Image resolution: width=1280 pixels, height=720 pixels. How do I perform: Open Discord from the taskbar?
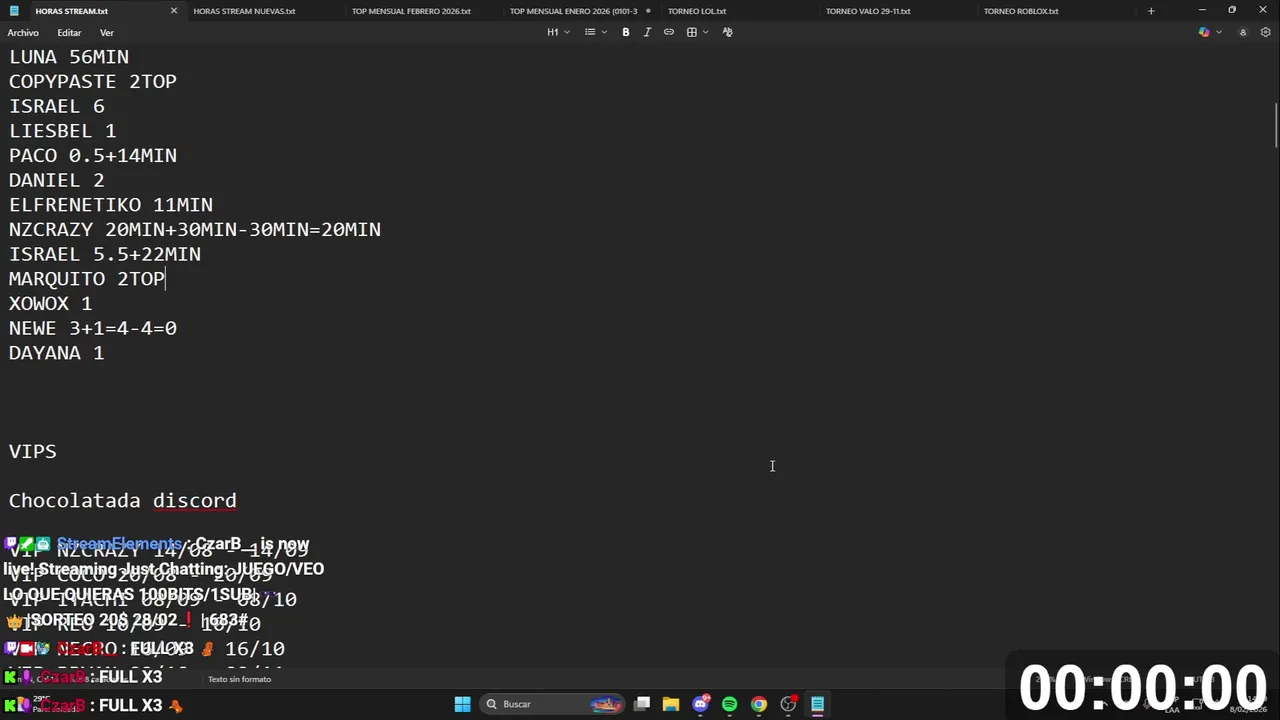point(700,704)
